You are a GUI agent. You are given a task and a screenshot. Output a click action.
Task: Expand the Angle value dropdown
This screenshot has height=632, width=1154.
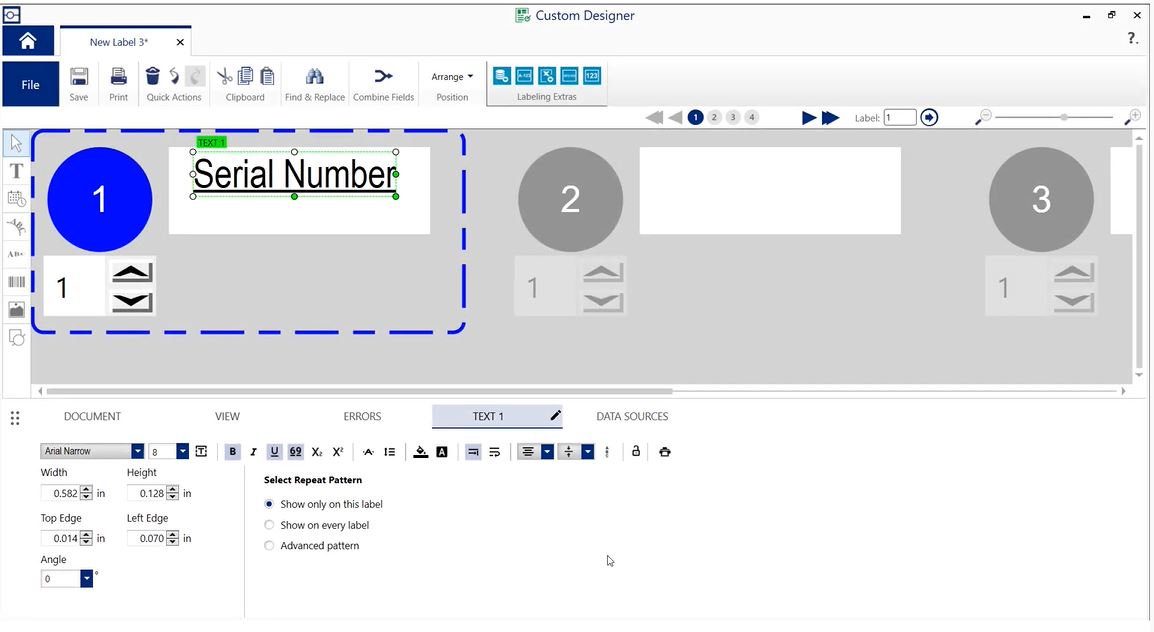pyautogui.click(x=85, y=578)
